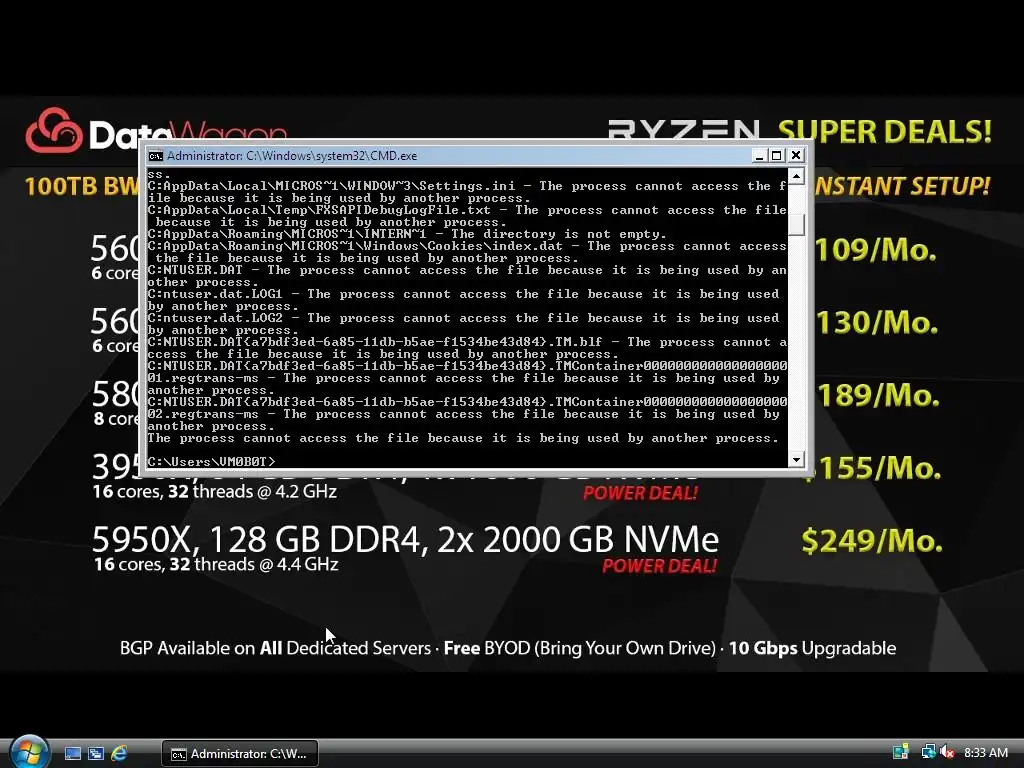Close the CMD.exe window
The image size is (1024, 768).
tap(796, 155)
